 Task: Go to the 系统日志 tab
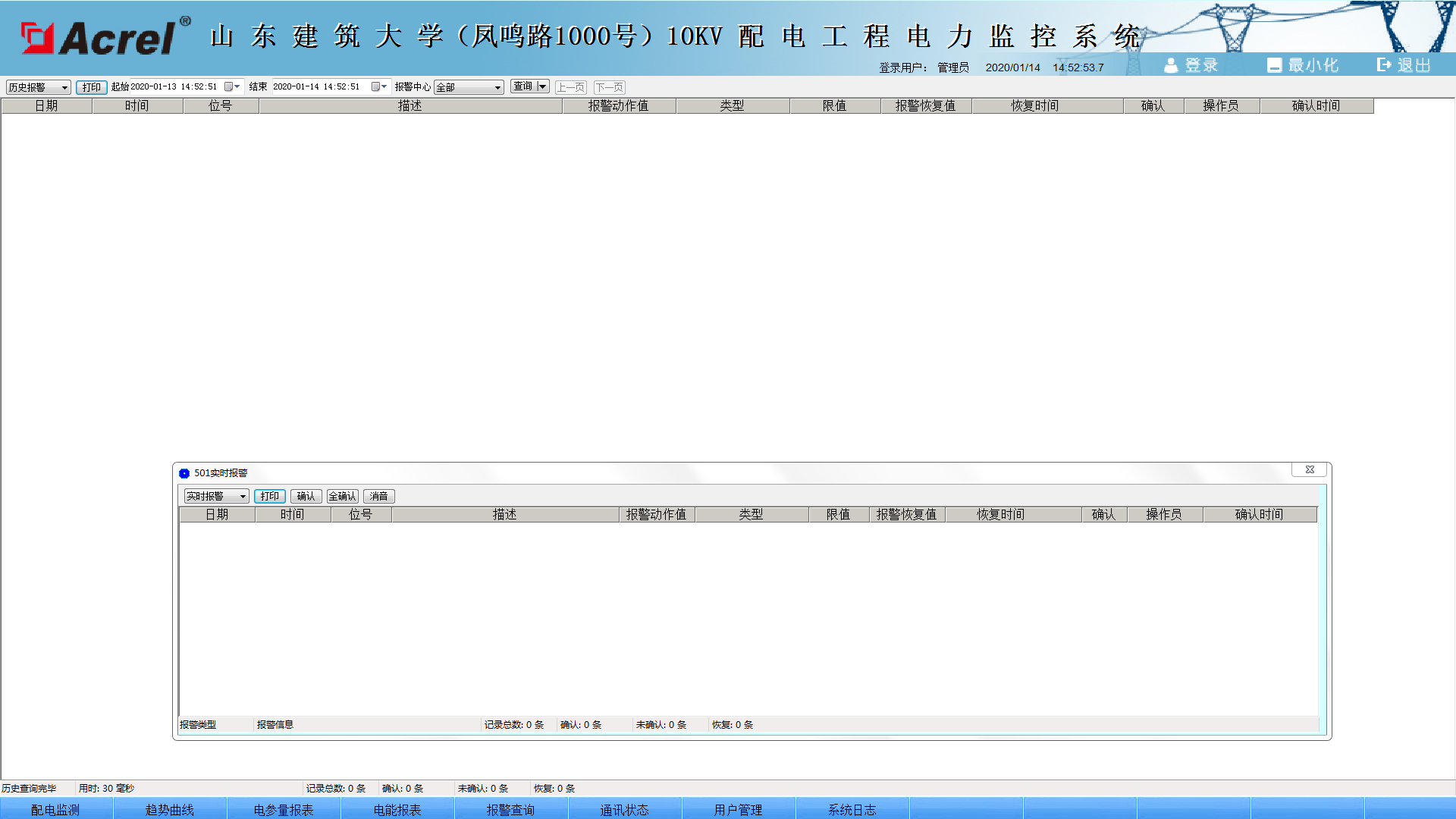852,809
